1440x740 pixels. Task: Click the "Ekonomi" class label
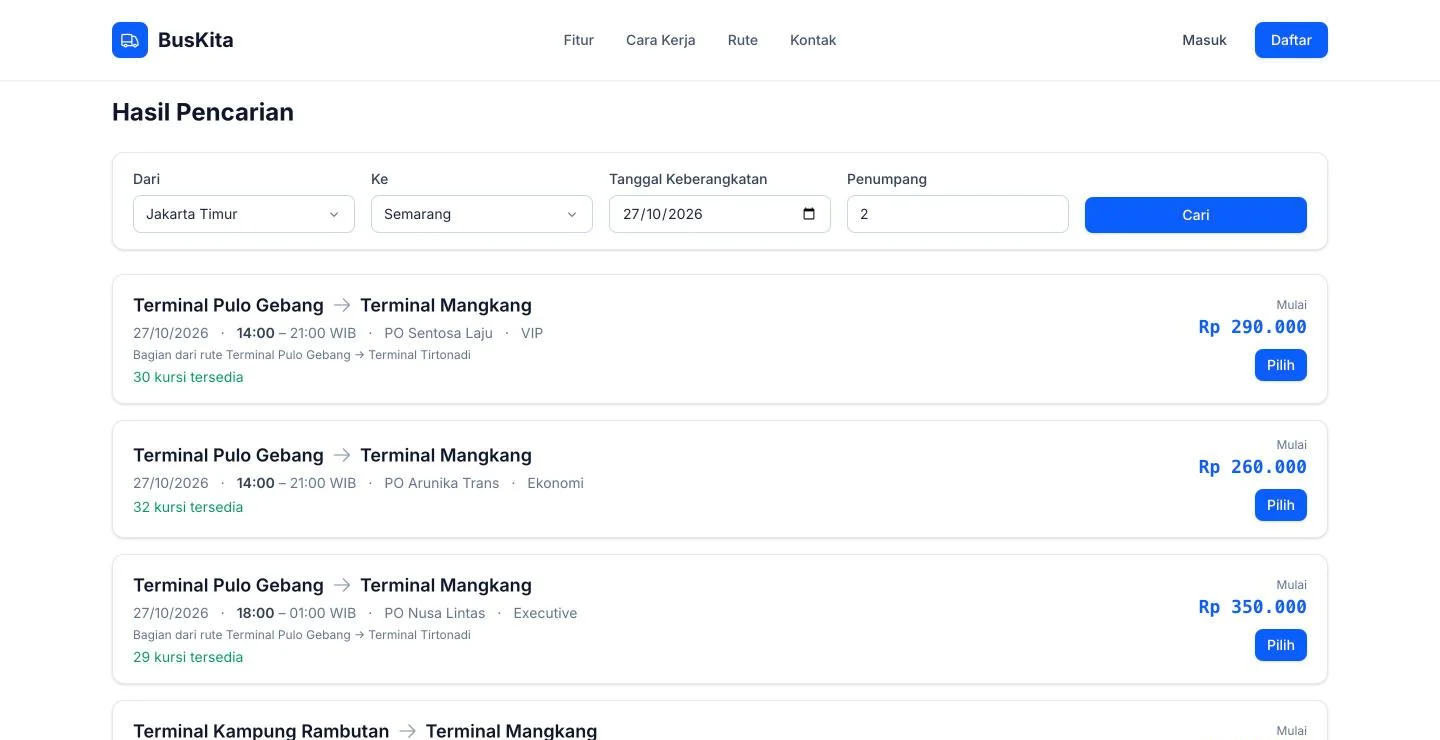point(555,483)
